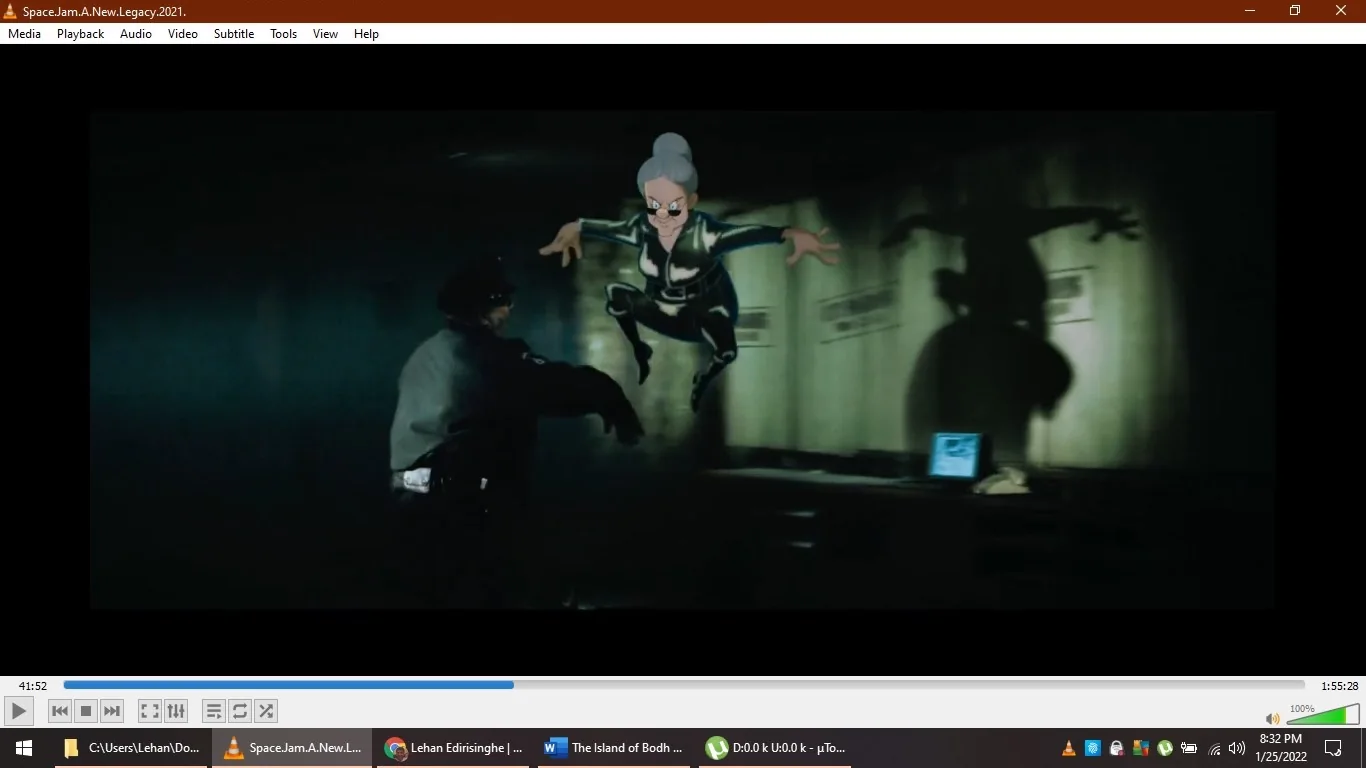Open the system volume tray control

point(1237,748)
